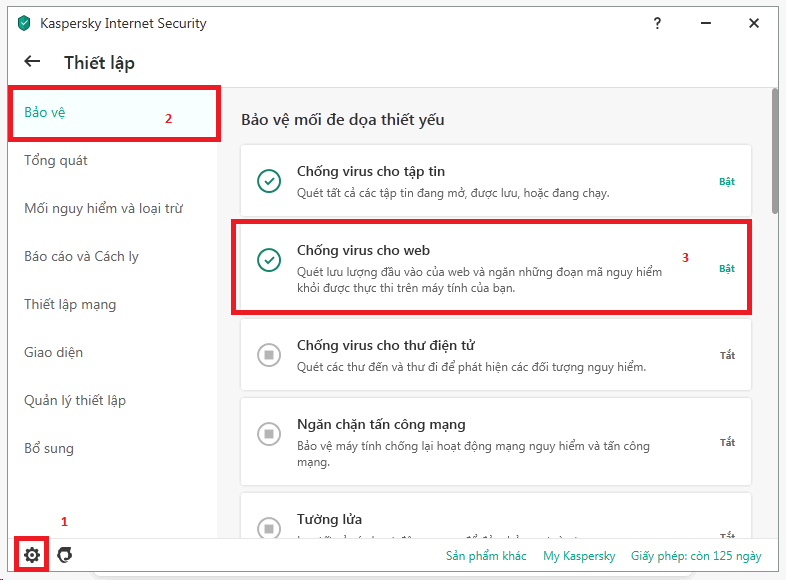Viewport: 786px width, 580px height.
Task: Enable Ngăn chặn tấn công mạng toggle
Action: [269, 434]
